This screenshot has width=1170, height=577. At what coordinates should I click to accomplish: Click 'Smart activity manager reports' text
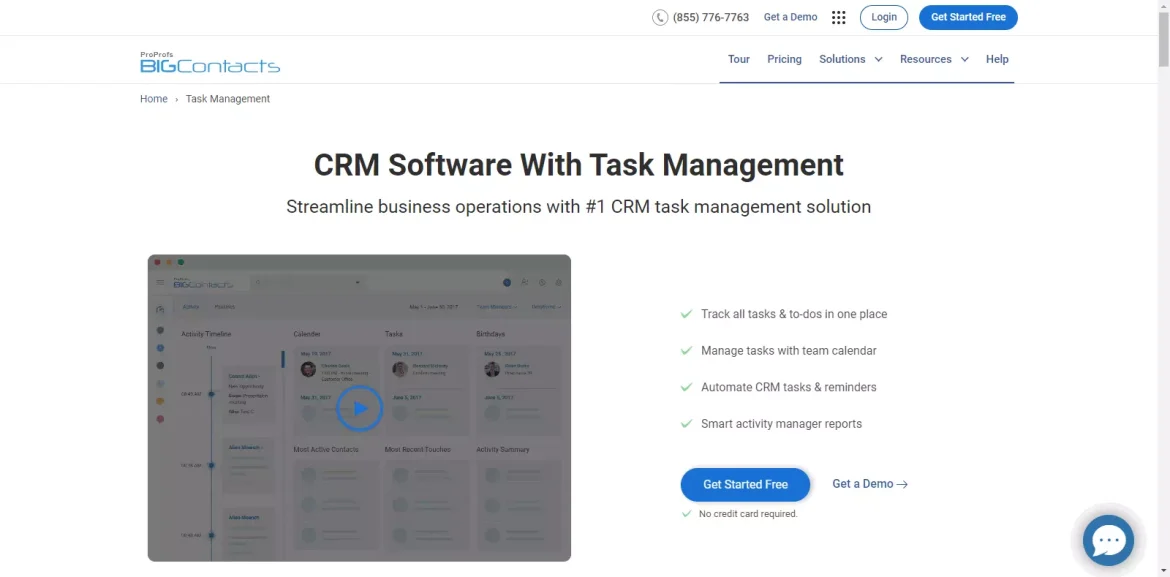pyautogui.click(x=781, y=424)
